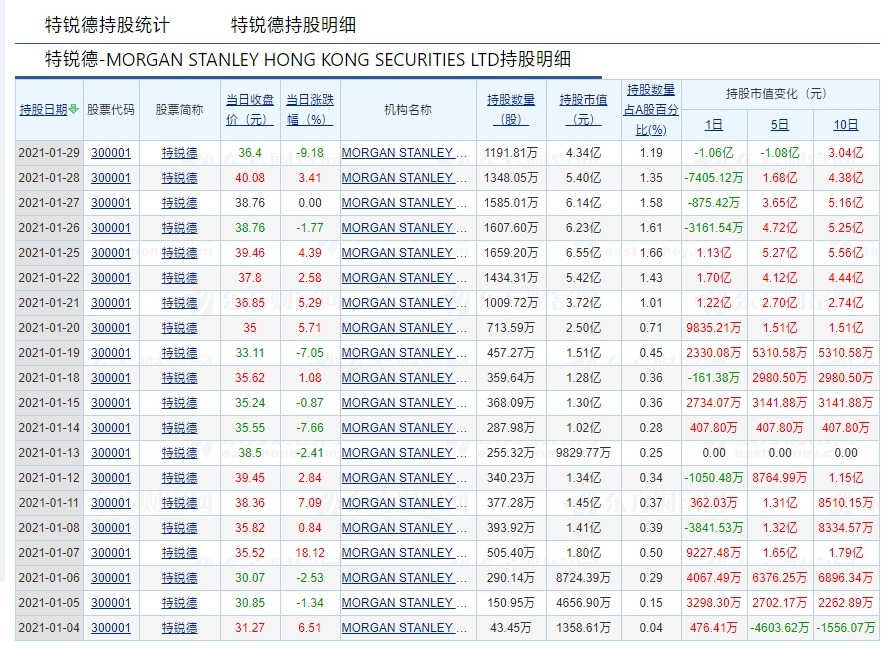Screen dimensions: 884x654
Task: Select the 1-day change 9835.21万
Action: coord(714,328)
